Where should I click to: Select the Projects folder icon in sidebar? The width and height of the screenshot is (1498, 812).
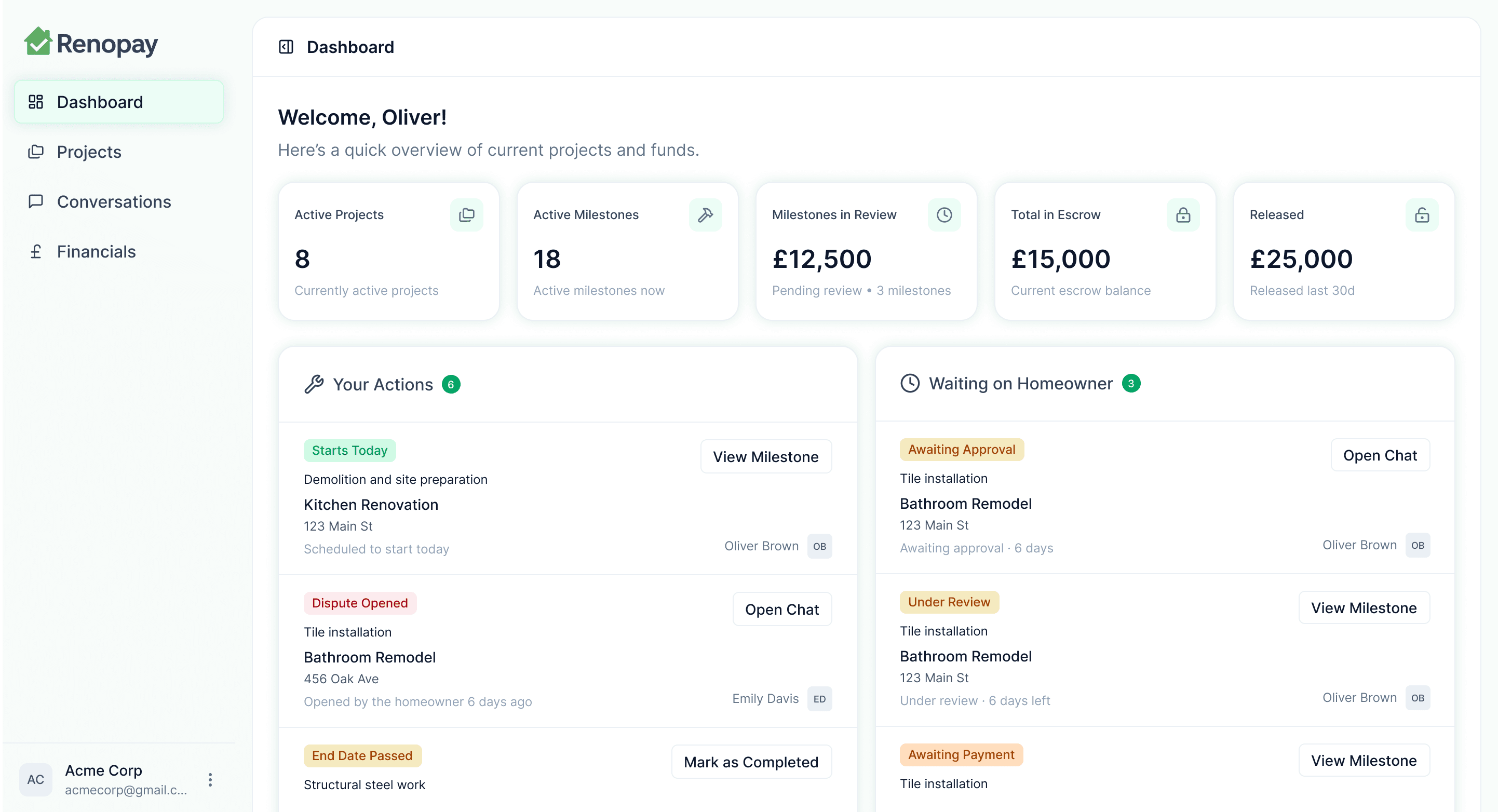click(x=36, y=151)
